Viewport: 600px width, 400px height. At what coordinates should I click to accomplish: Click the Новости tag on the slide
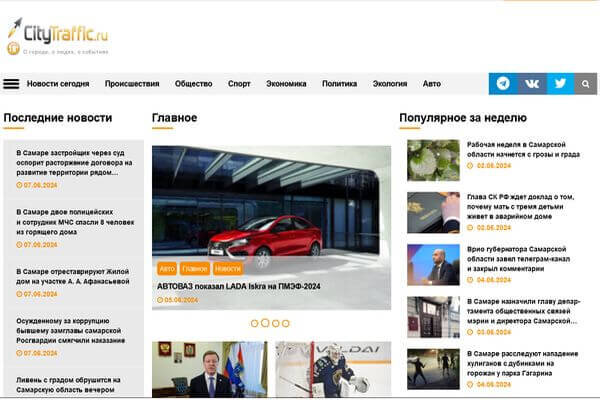click(x=228, y=269)
